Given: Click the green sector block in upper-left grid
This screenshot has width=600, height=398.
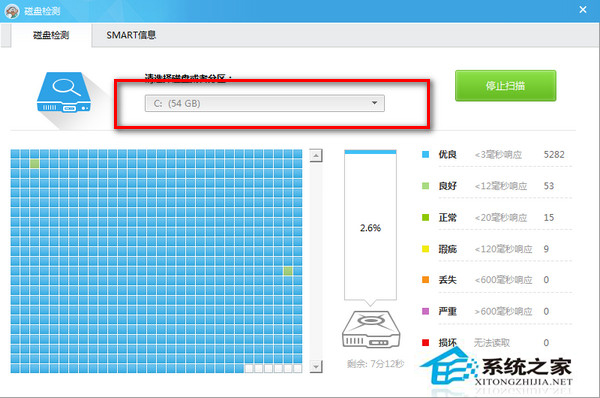Looking at the screenshot, I should pyautogui.click(x=34, y=164).
